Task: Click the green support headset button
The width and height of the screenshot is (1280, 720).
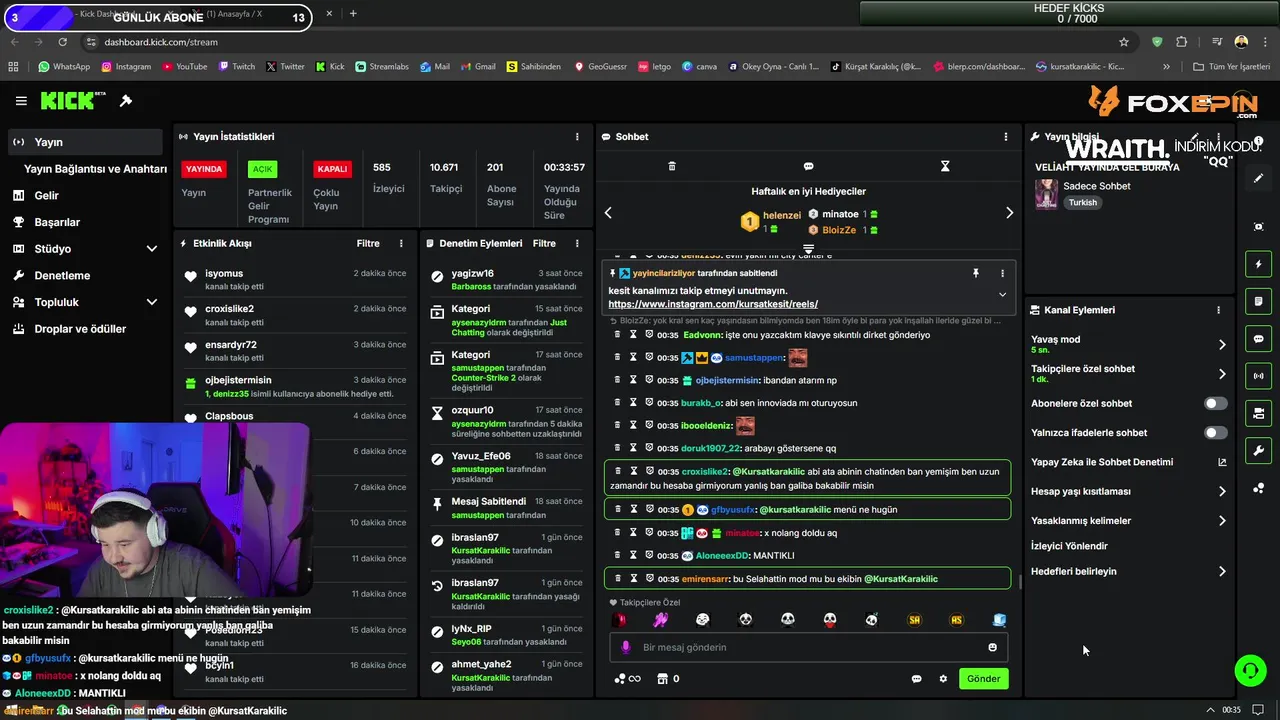Action: pyautogui.click(x=1250, y=671)
